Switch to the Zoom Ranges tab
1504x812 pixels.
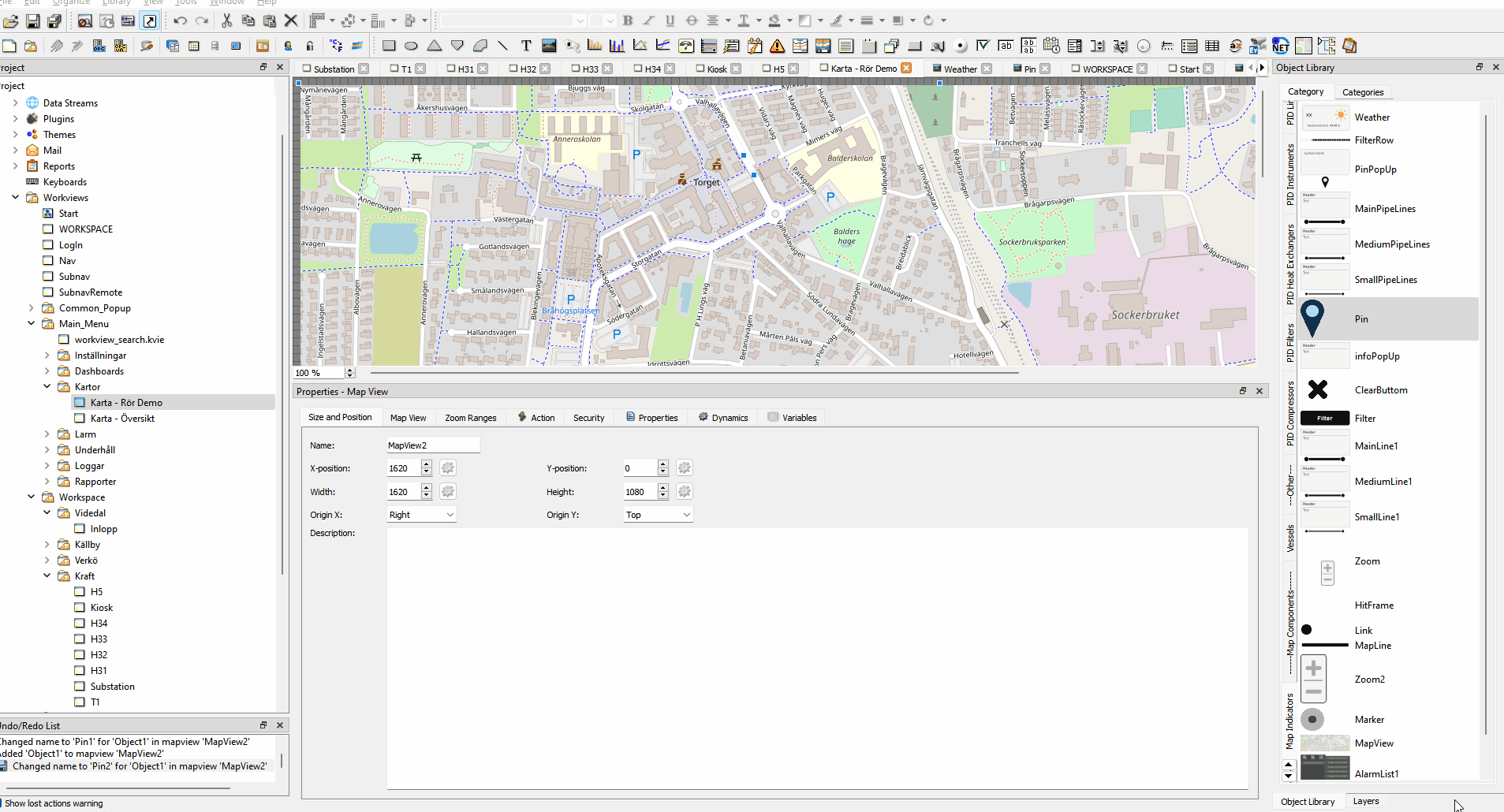coord(470,418)
